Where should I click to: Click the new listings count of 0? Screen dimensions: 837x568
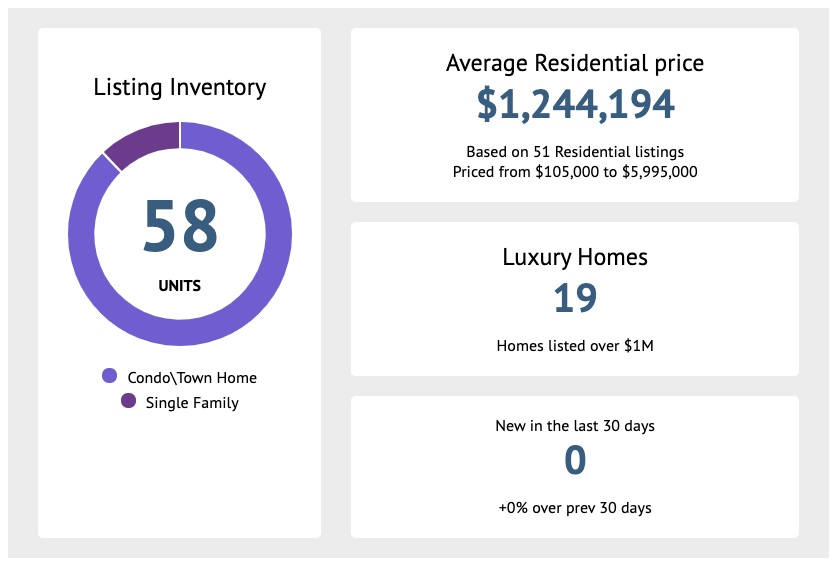[x=575, y=461]
